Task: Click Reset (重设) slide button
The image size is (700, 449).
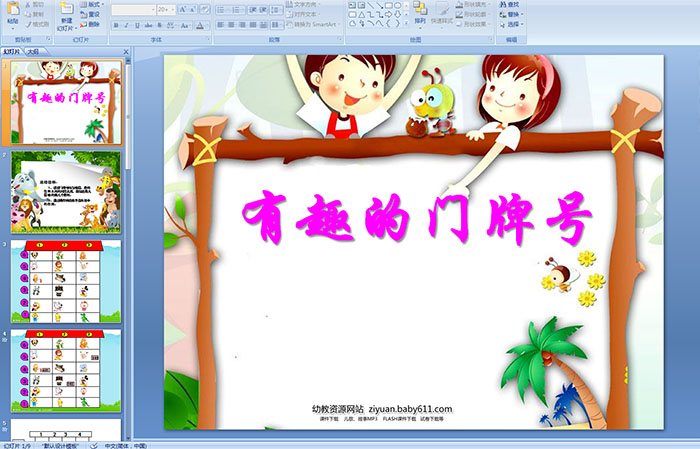Action: 90,14
